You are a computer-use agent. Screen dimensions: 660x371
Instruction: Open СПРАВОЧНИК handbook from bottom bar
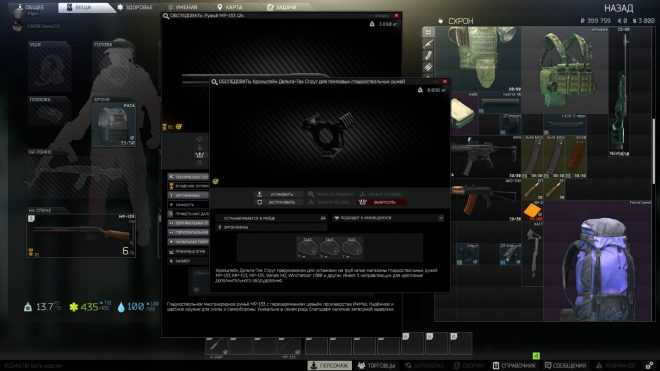(514, 366)
